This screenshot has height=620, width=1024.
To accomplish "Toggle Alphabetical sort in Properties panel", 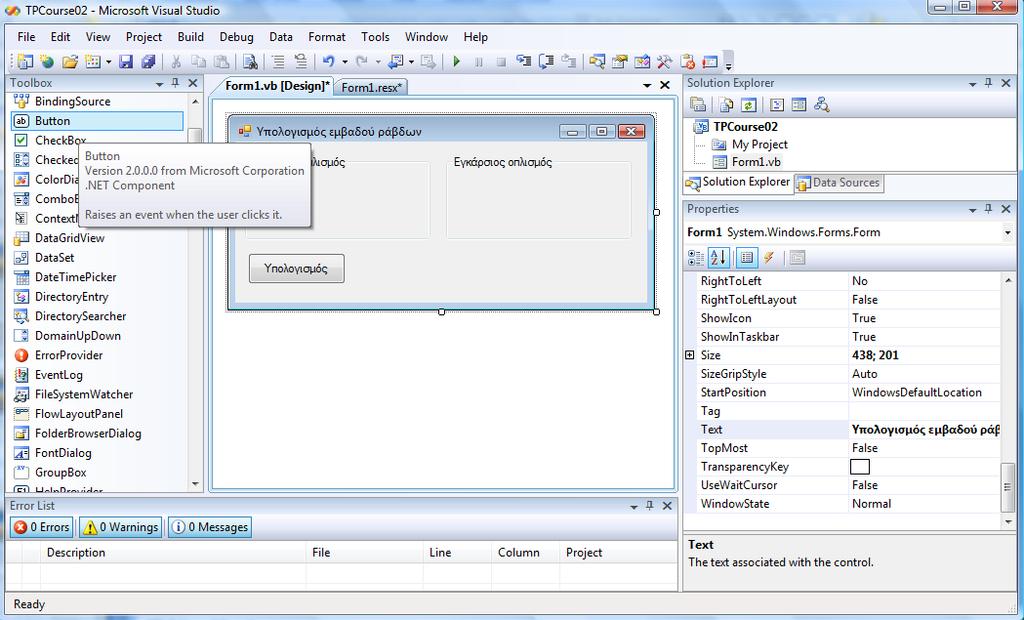I will [718, 258].
